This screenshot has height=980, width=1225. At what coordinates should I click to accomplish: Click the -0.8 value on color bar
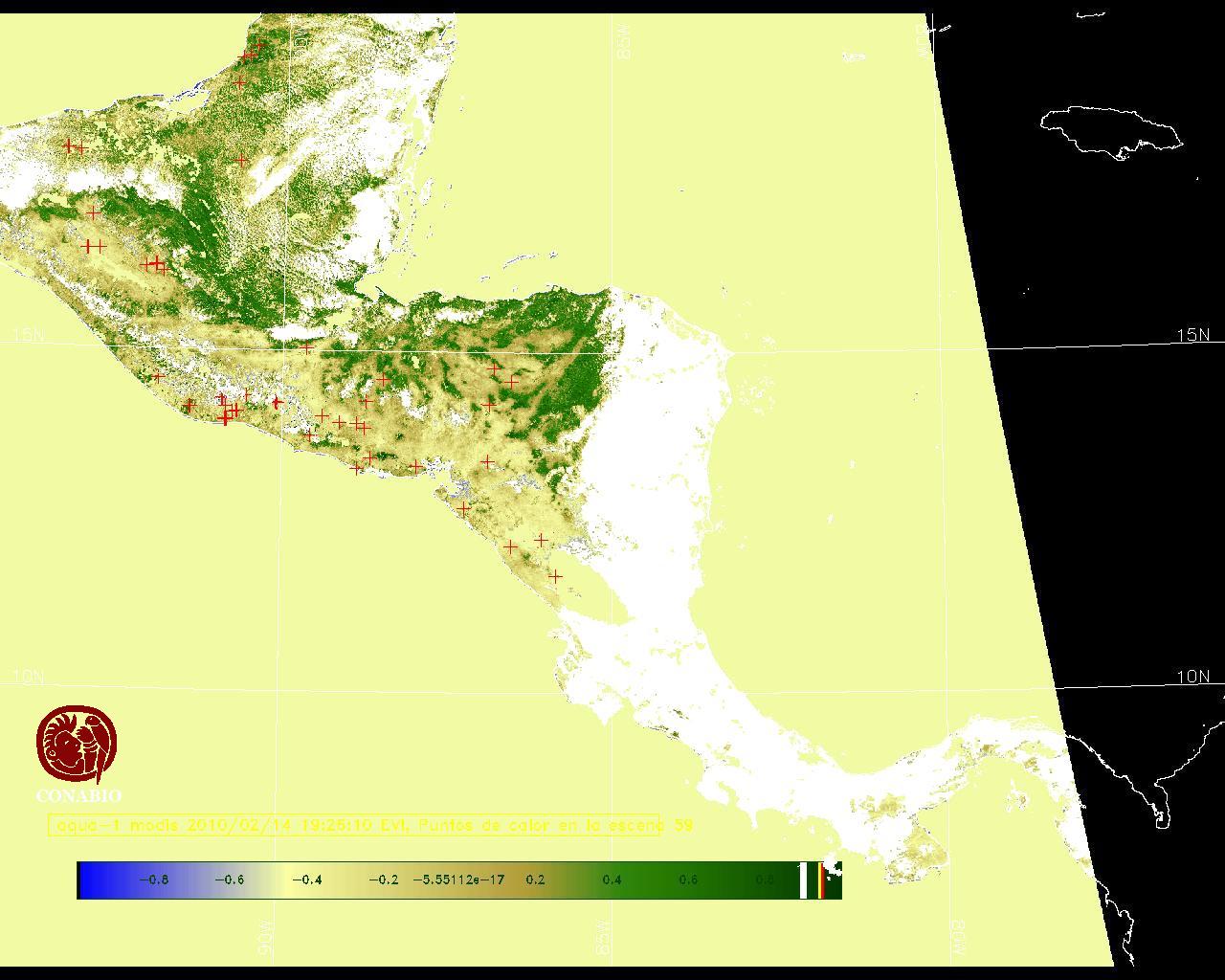153,880
